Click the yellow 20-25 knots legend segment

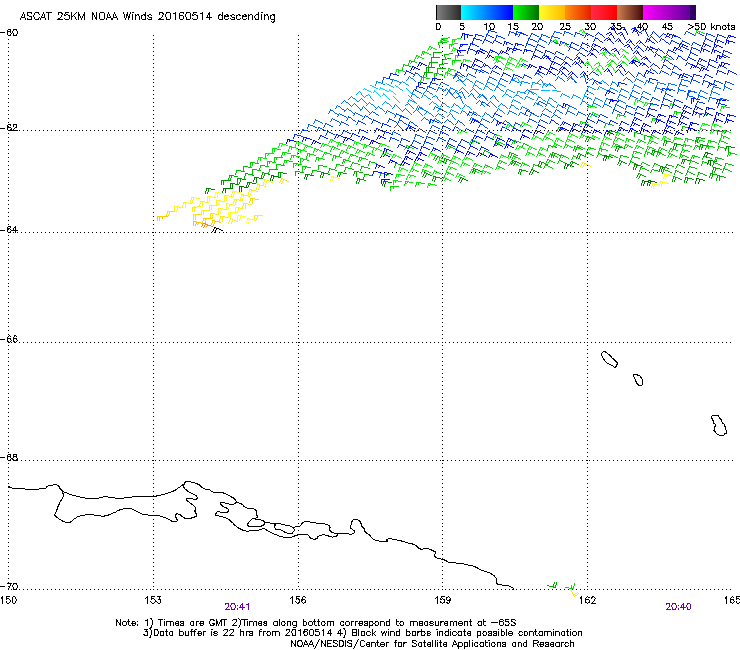(x=552, y=12)
